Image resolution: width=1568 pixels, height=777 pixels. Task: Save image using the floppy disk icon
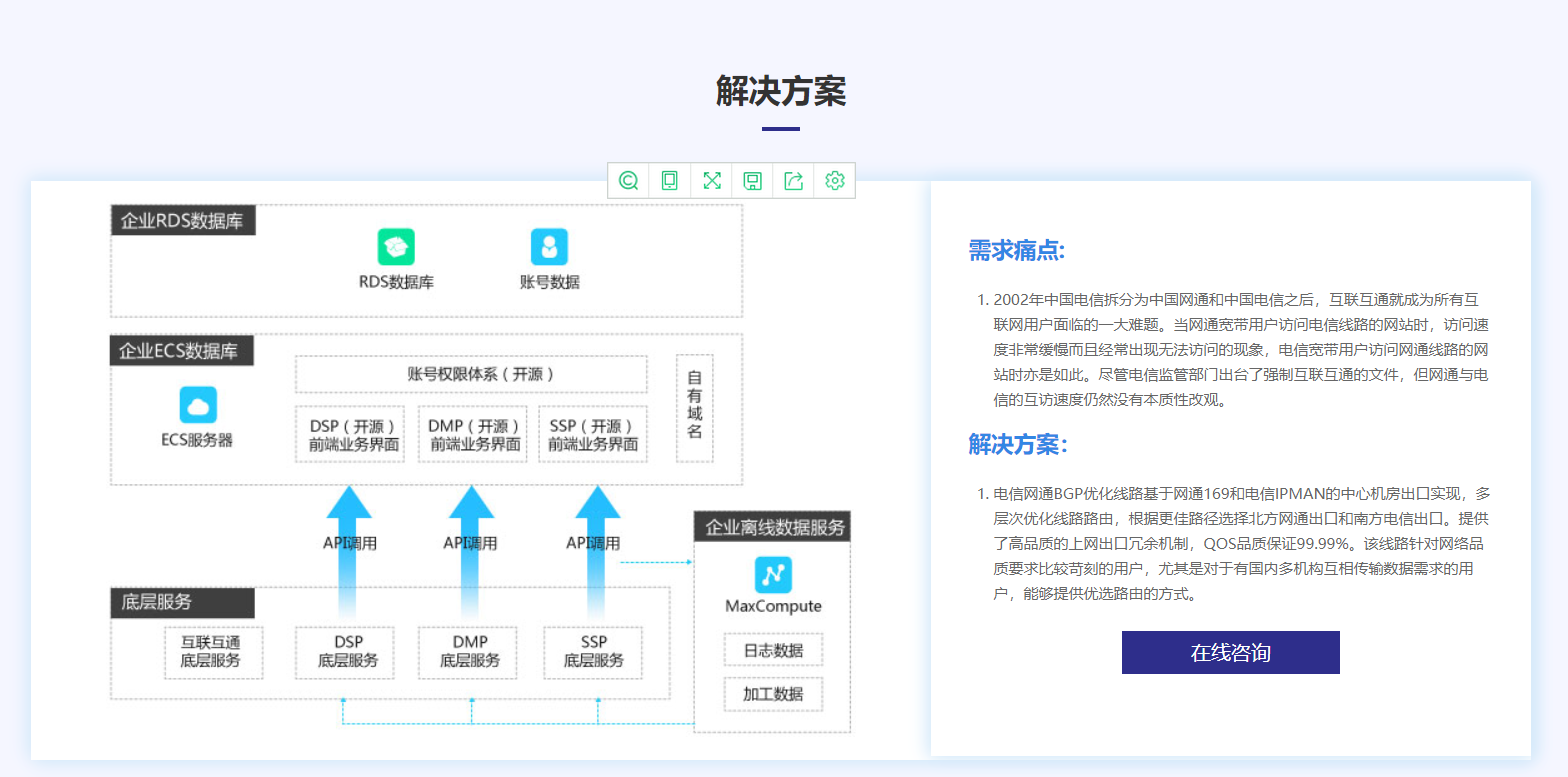[753, 181]
